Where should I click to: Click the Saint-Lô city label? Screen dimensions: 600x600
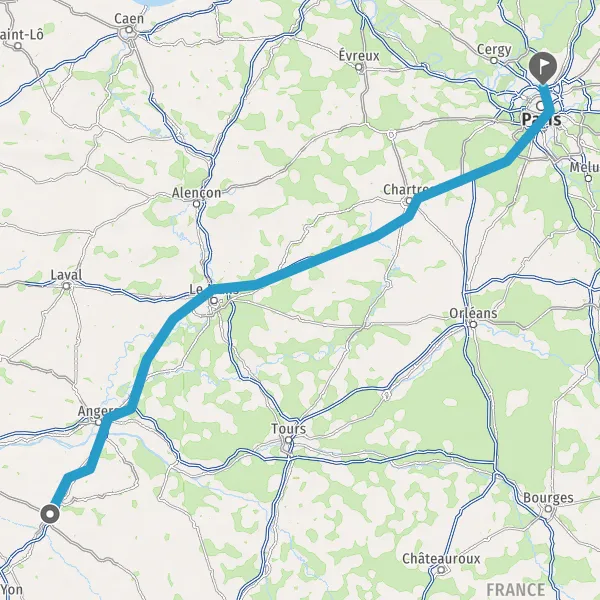point(22,35)
